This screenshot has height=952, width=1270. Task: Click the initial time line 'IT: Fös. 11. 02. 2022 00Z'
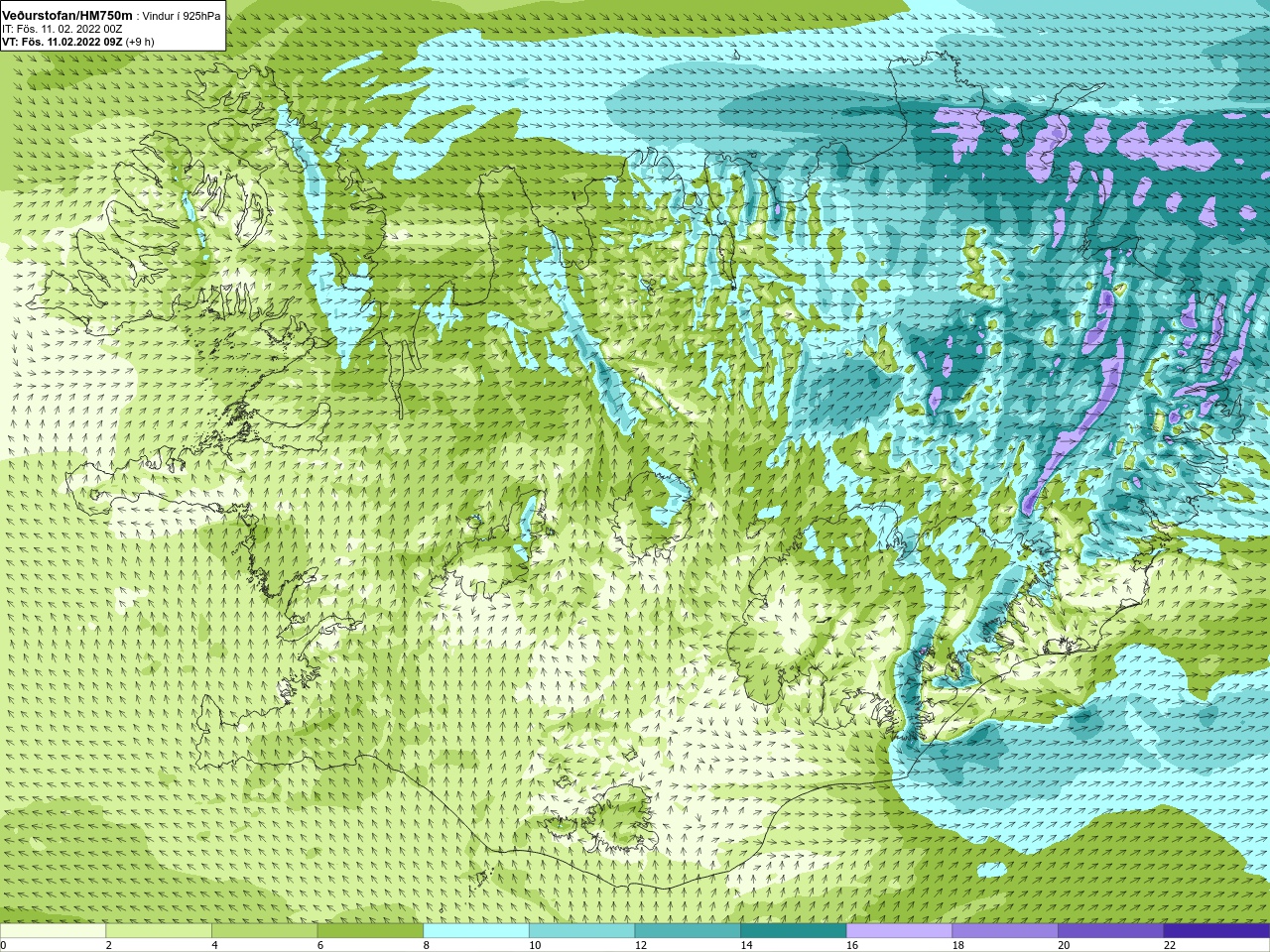tap(63, 29)
